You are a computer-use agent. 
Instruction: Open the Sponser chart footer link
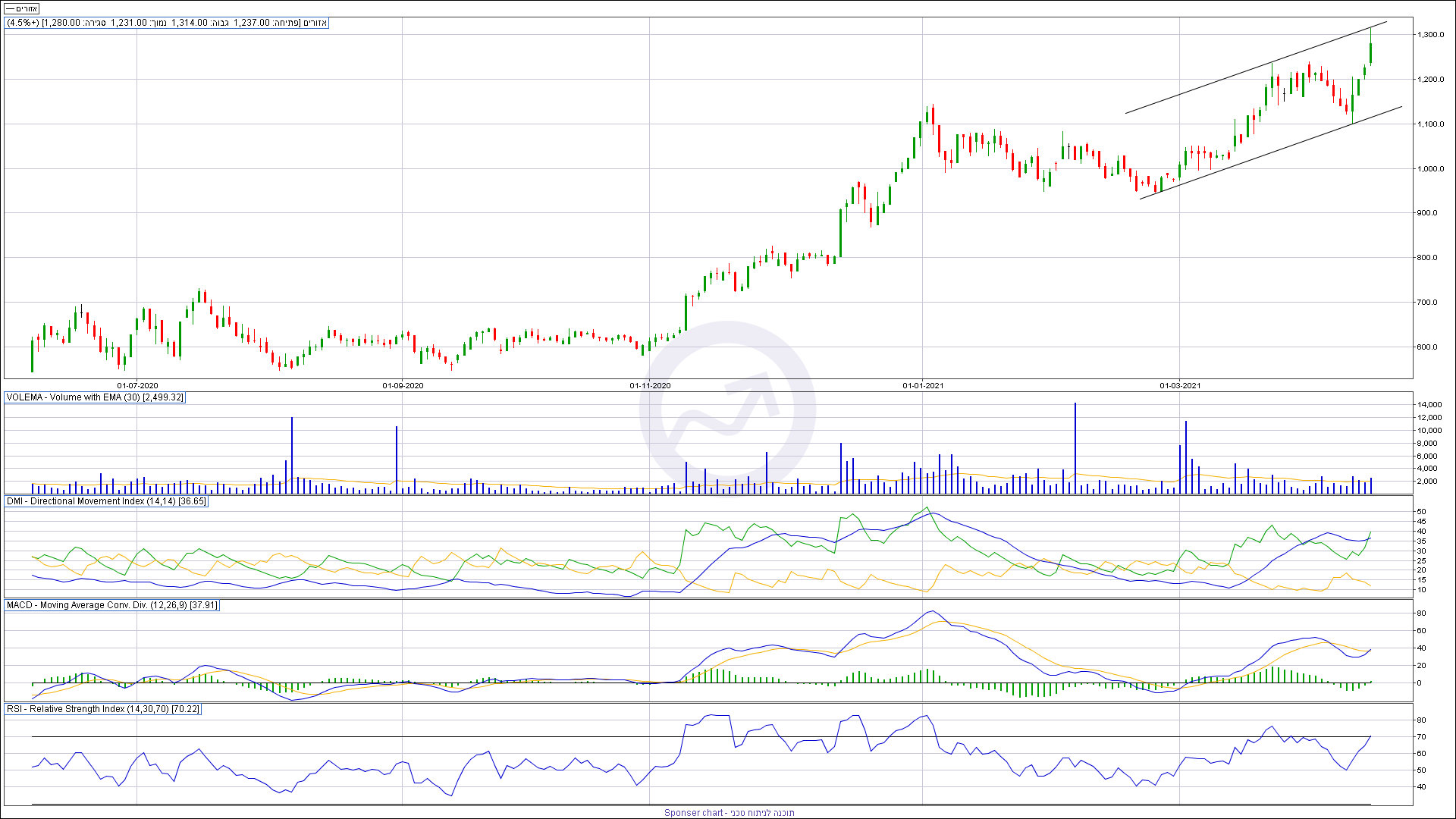(729, 812)
